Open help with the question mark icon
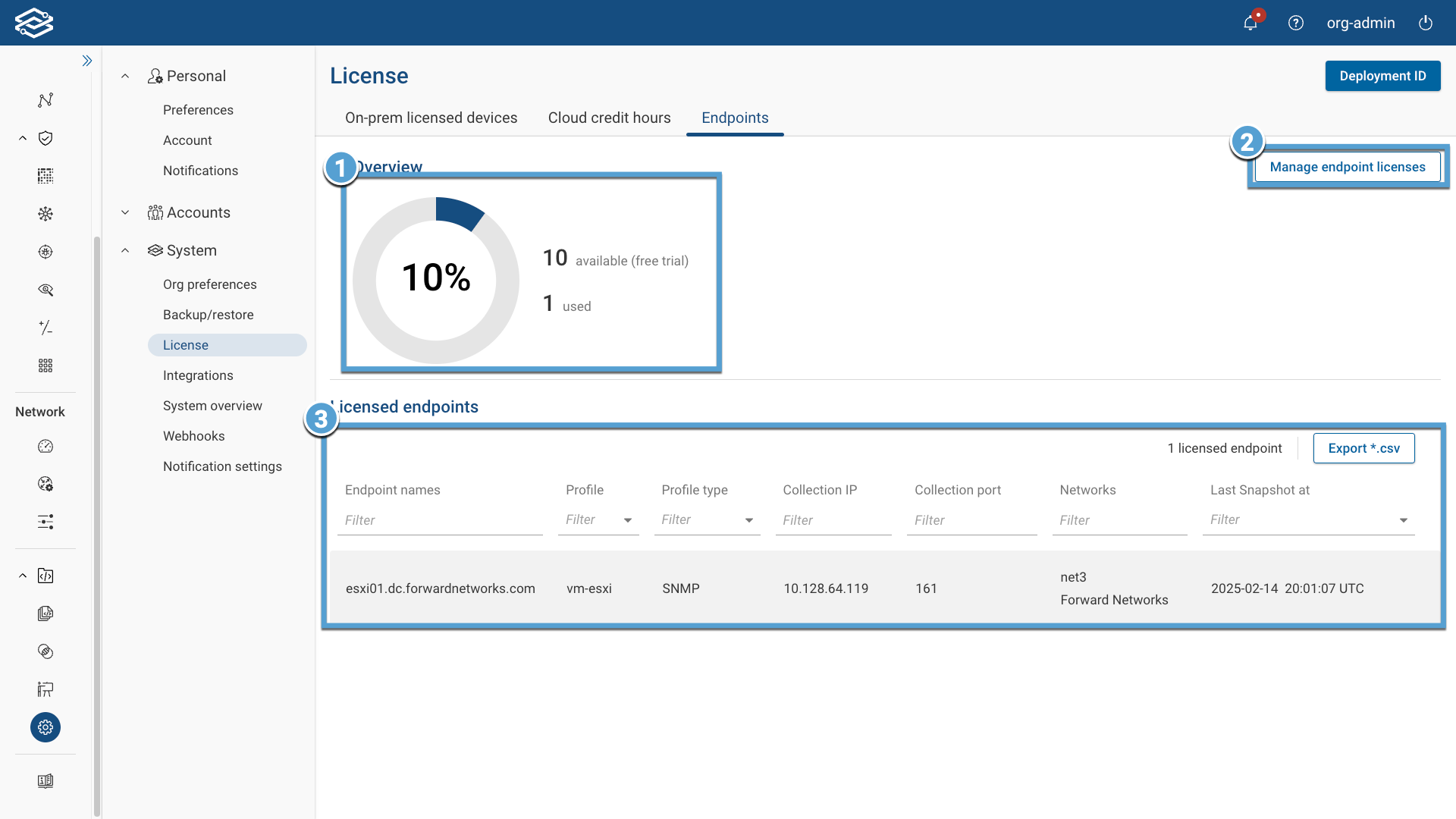 coord(1296,23)
